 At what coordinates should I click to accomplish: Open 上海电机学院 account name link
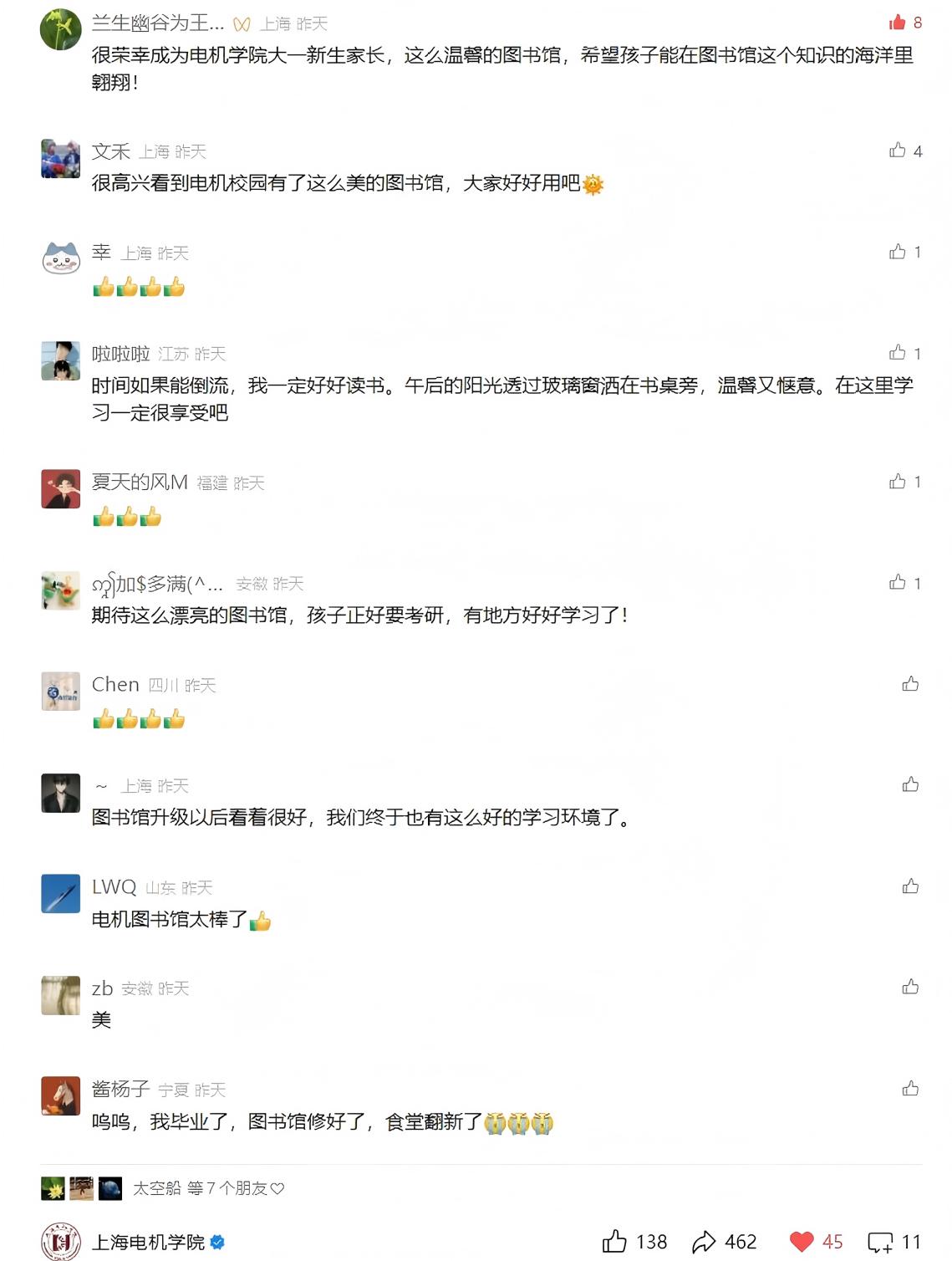click(x=148, y=1242)
